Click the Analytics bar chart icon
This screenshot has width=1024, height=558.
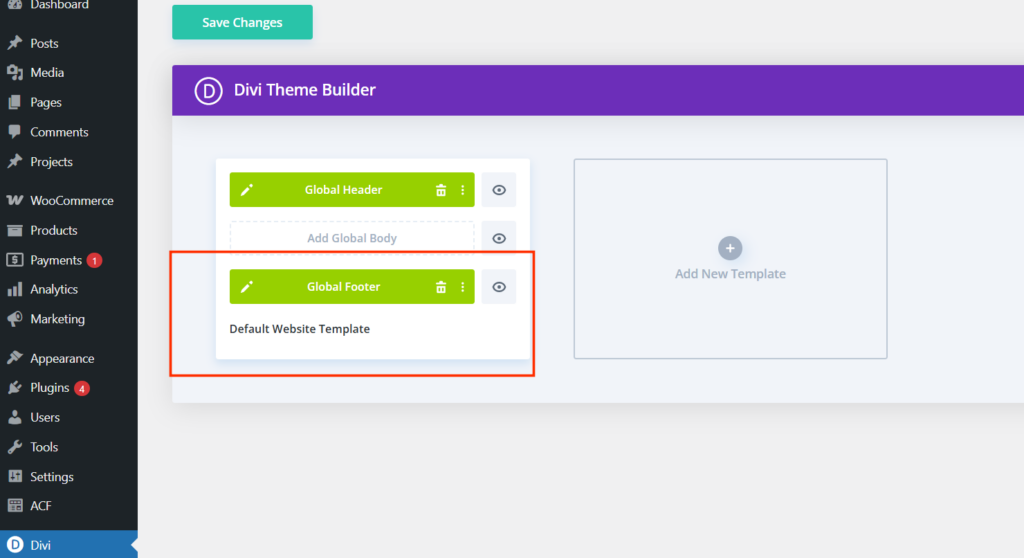point(14,289)
